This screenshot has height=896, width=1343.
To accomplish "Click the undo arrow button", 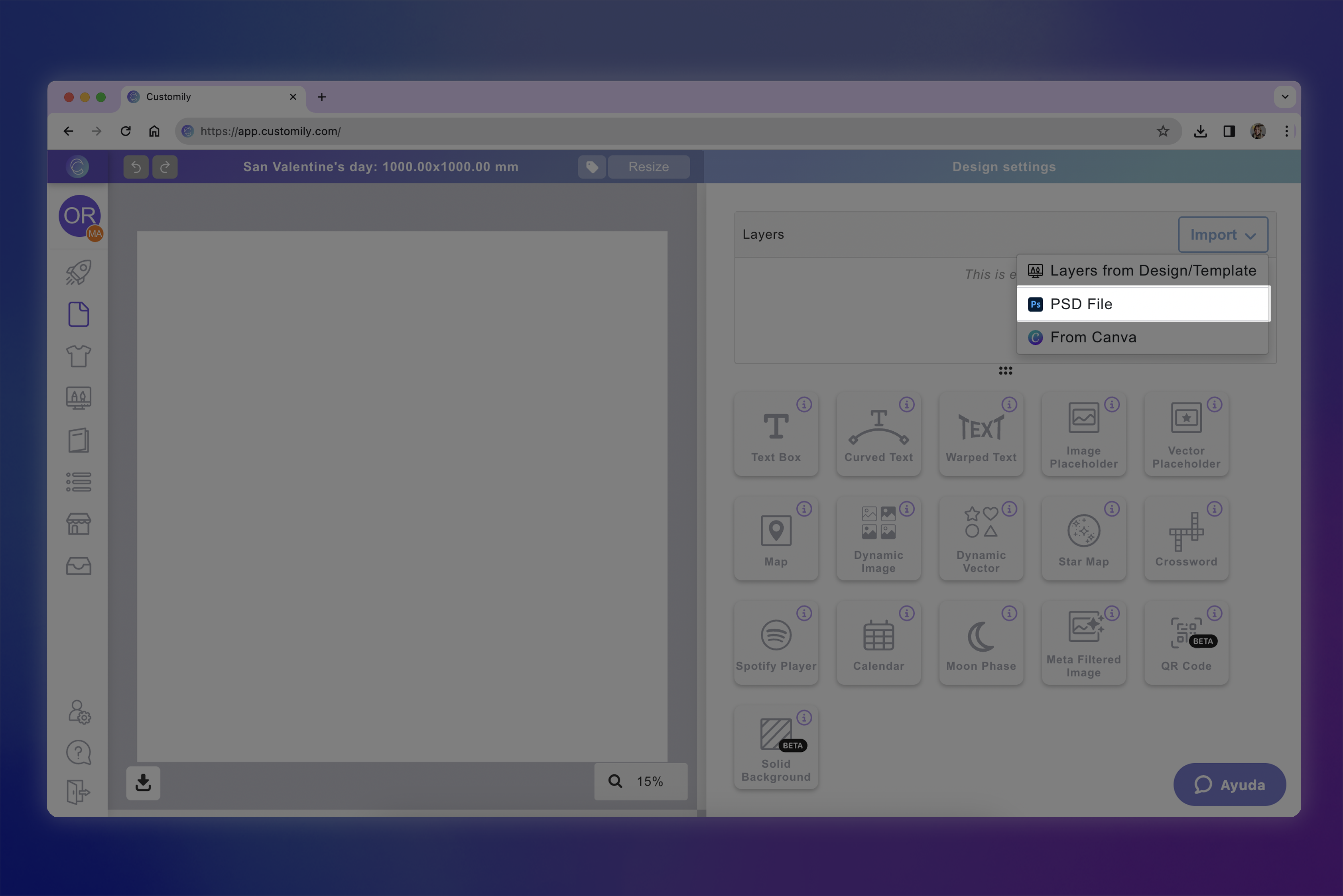I will 136,167.
